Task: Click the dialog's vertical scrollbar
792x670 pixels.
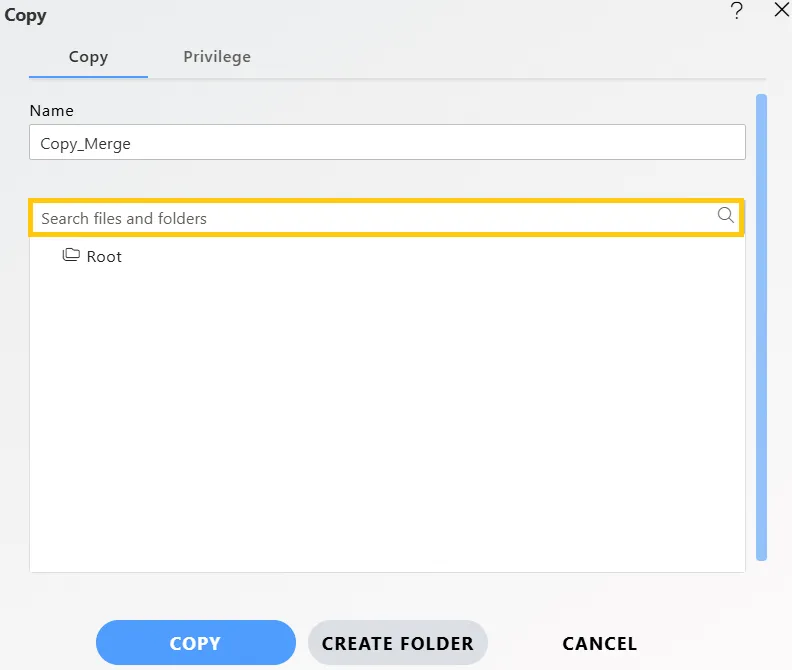Action: coord(761,327)
